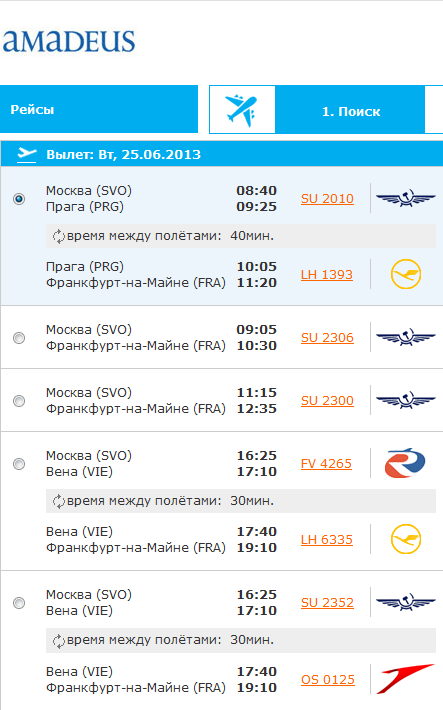Choose the 09:05 direct SU 2306 flight option

[19, 338]
